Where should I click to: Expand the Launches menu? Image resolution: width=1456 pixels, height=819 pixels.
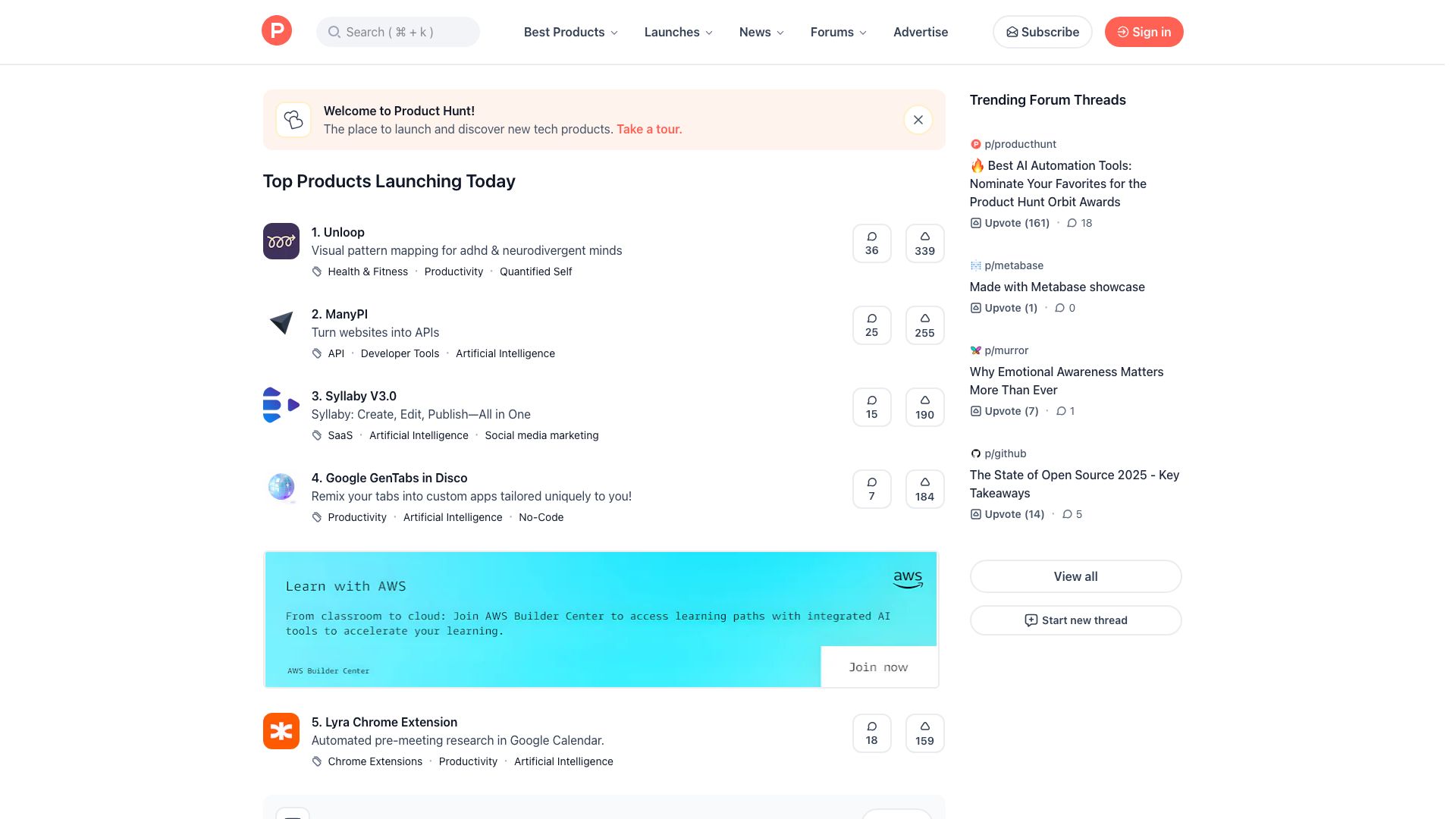pos(677,32)
